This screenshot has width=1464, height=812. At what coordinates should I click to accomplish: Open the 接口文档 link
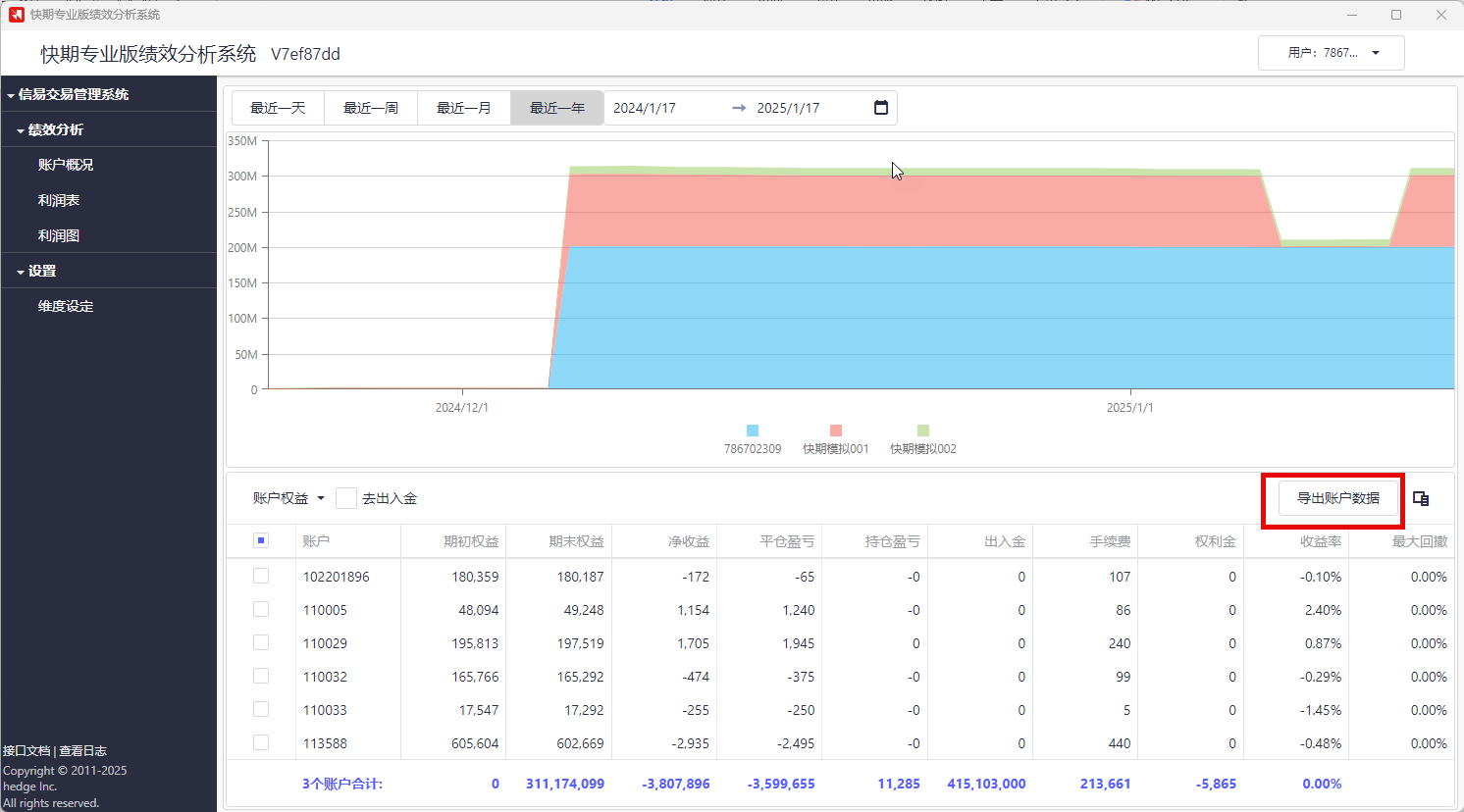point(26,751)
